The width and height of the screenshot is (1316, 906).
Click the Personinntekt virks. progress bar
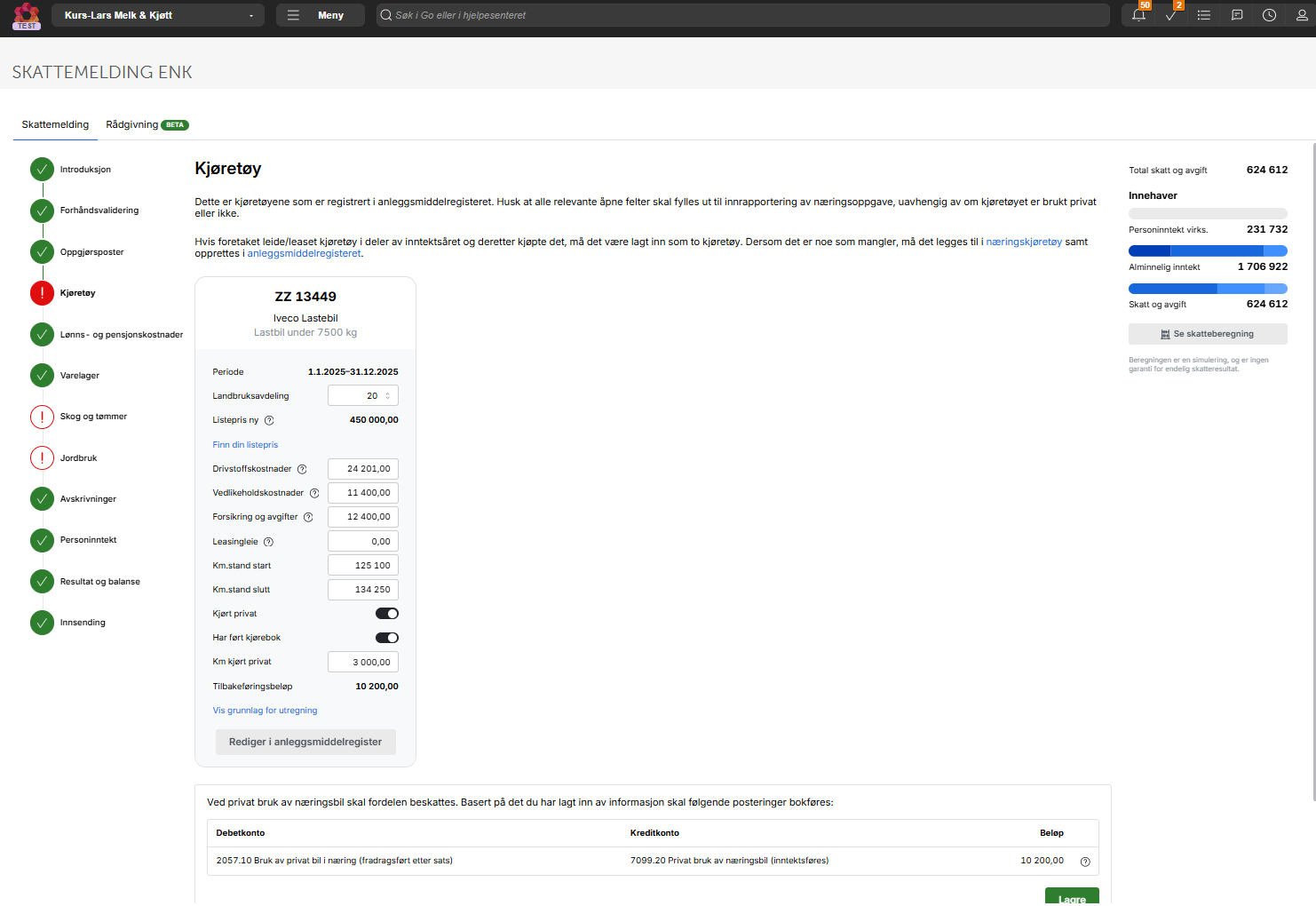click(1208, 214)
